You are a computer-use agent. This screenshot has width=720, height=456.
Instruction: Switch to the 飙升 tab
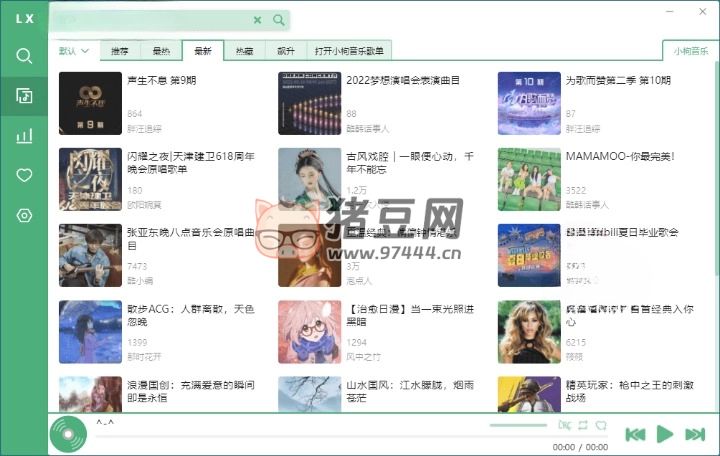(286, 51)
